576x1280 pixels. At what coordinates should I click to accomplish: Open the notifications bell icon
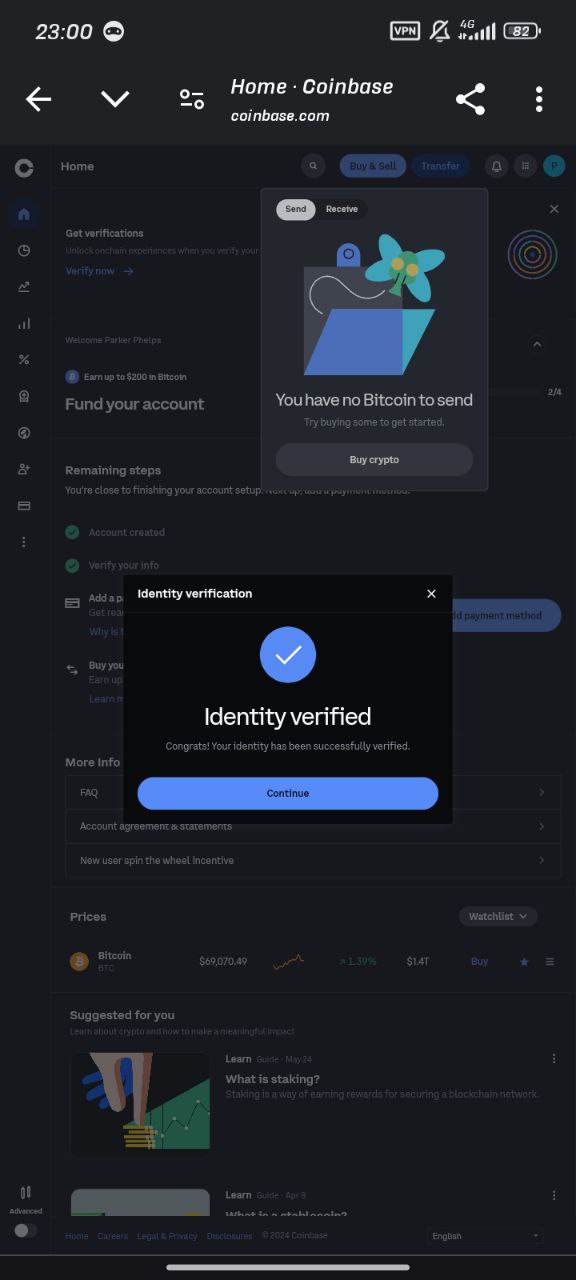[x=496, y=166]
